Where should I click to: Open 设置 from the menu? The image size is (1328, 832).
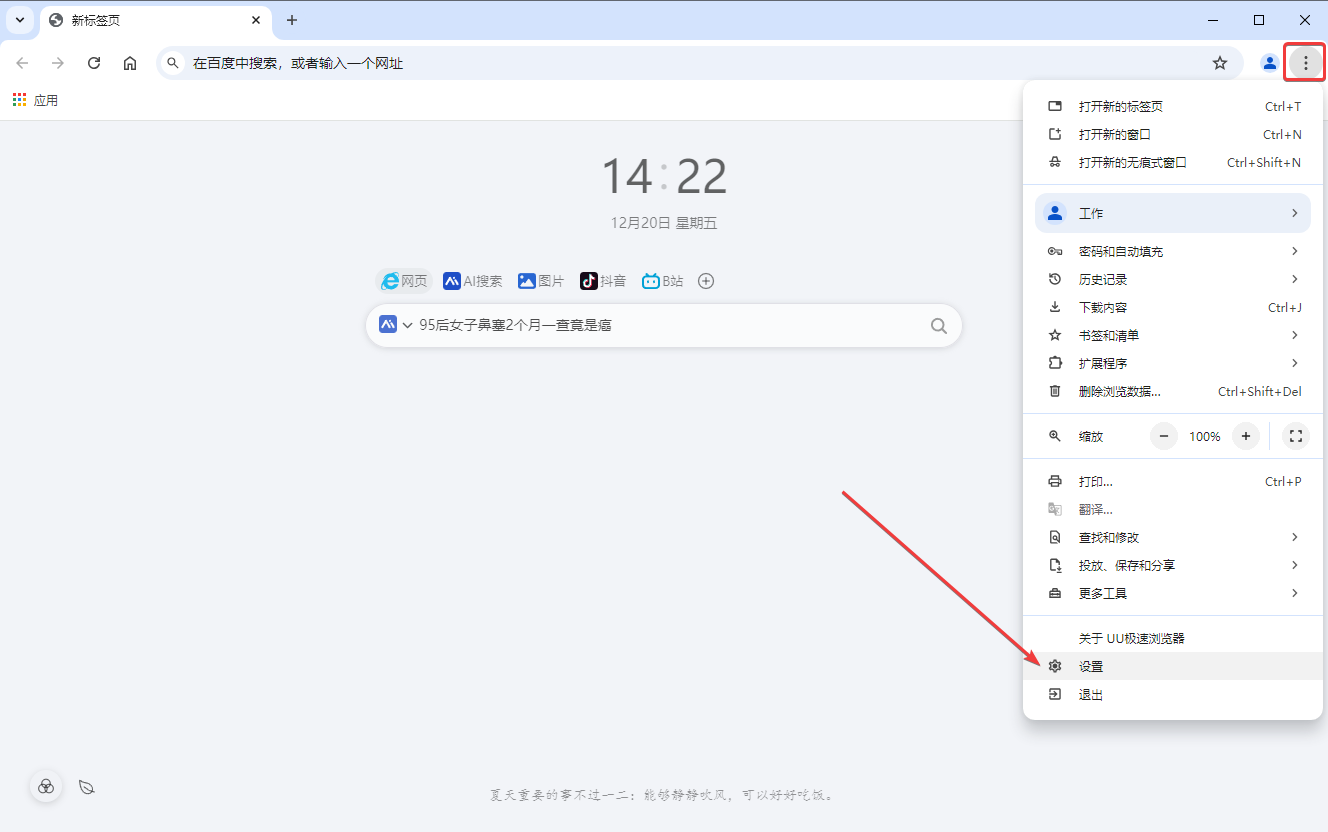click(1091, 666)
